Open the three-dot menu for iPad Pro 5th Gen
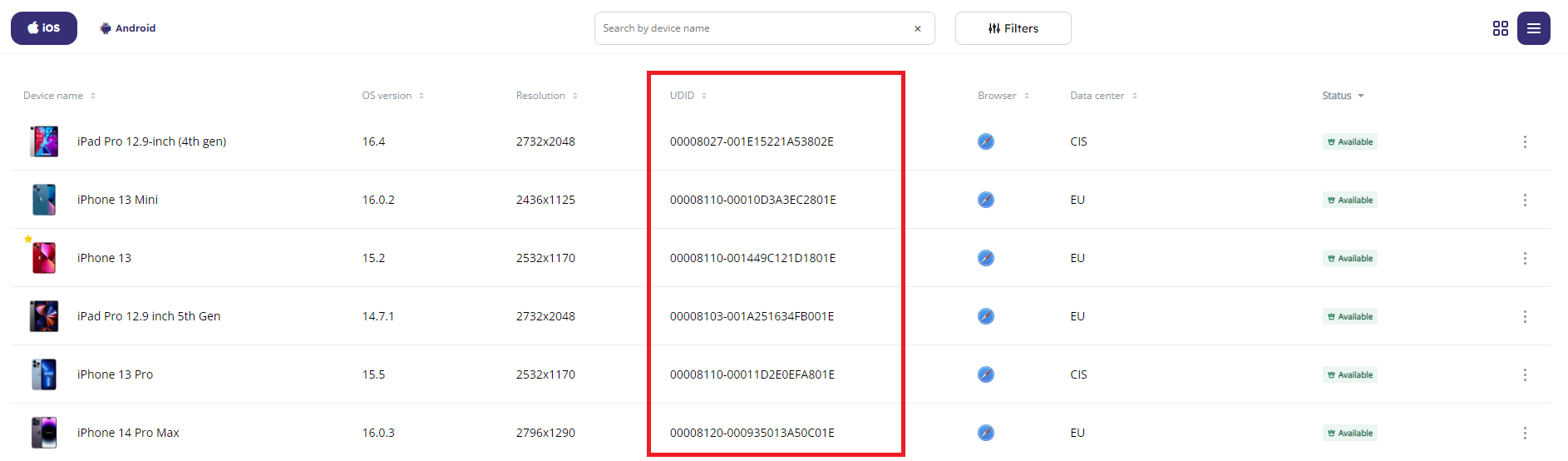The height and width of the screenshot is (461, 1568). (1525, 316)
